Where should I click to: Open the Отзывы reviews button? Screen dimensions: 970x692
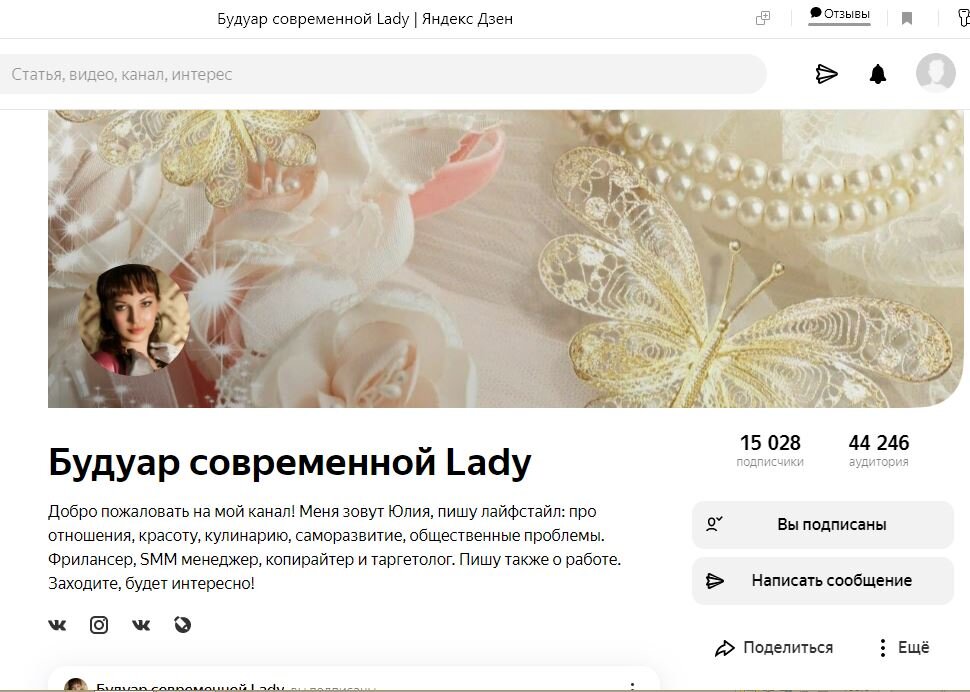pos(839,14)
